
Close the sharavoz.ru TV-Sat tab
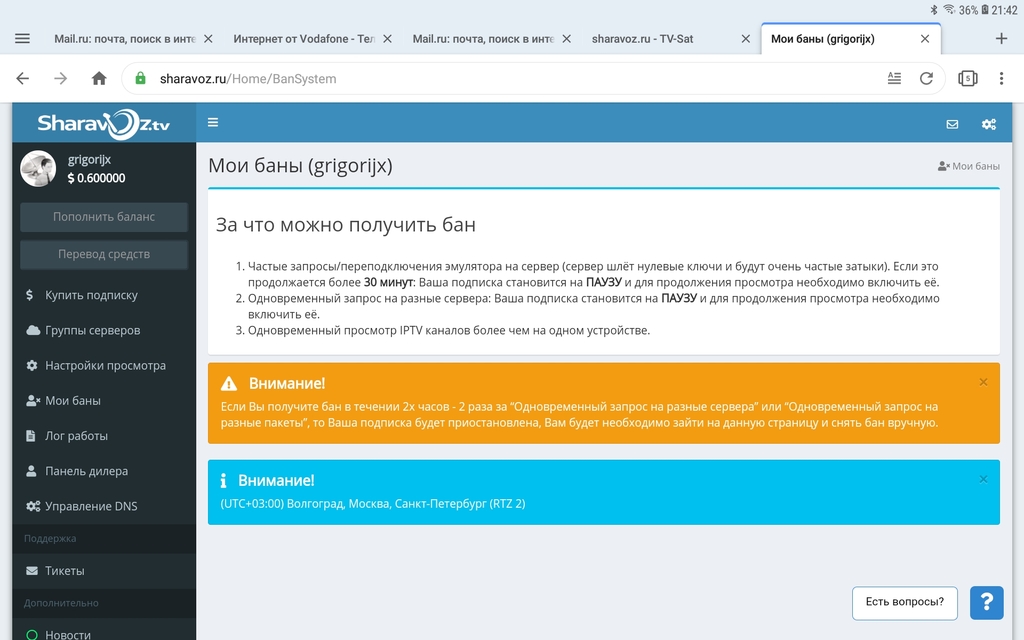pos(746,39)
